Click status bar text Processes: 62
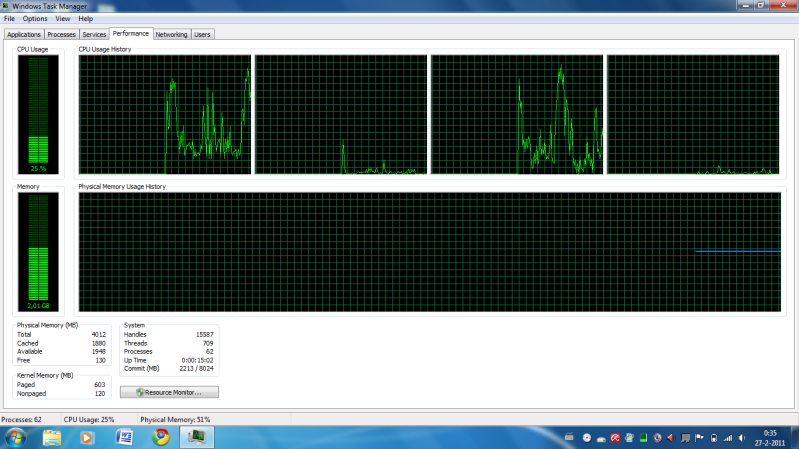Image resolution: width=799 pixels, height=449 pixels. (x=21, y=419)
